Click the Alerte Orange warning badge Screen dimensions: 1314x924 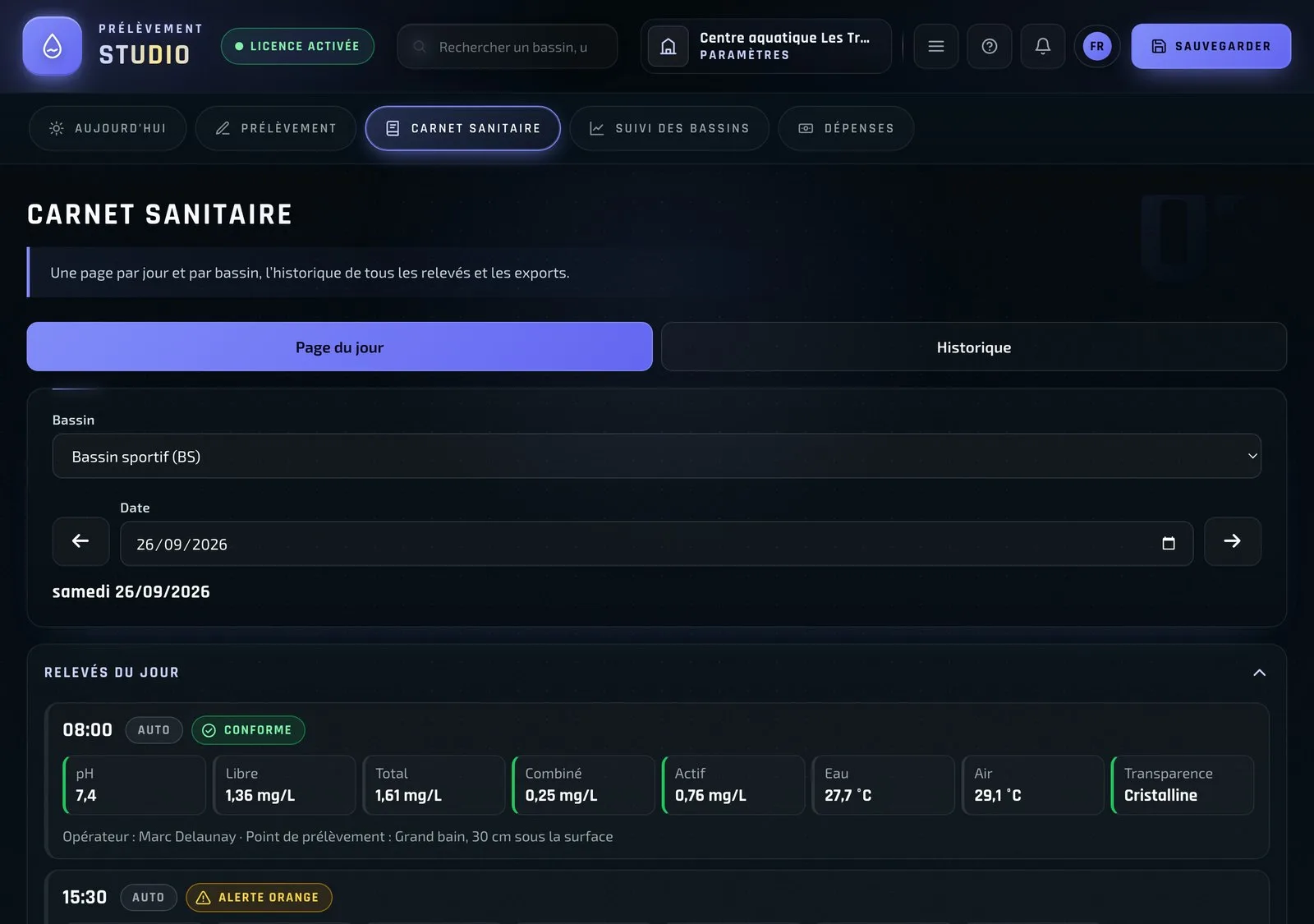pos(259,898)
